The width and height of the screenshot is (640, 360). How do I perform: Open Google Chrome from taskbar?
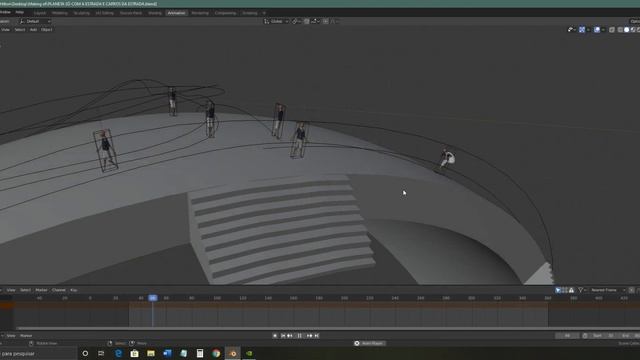click(216, 353)
